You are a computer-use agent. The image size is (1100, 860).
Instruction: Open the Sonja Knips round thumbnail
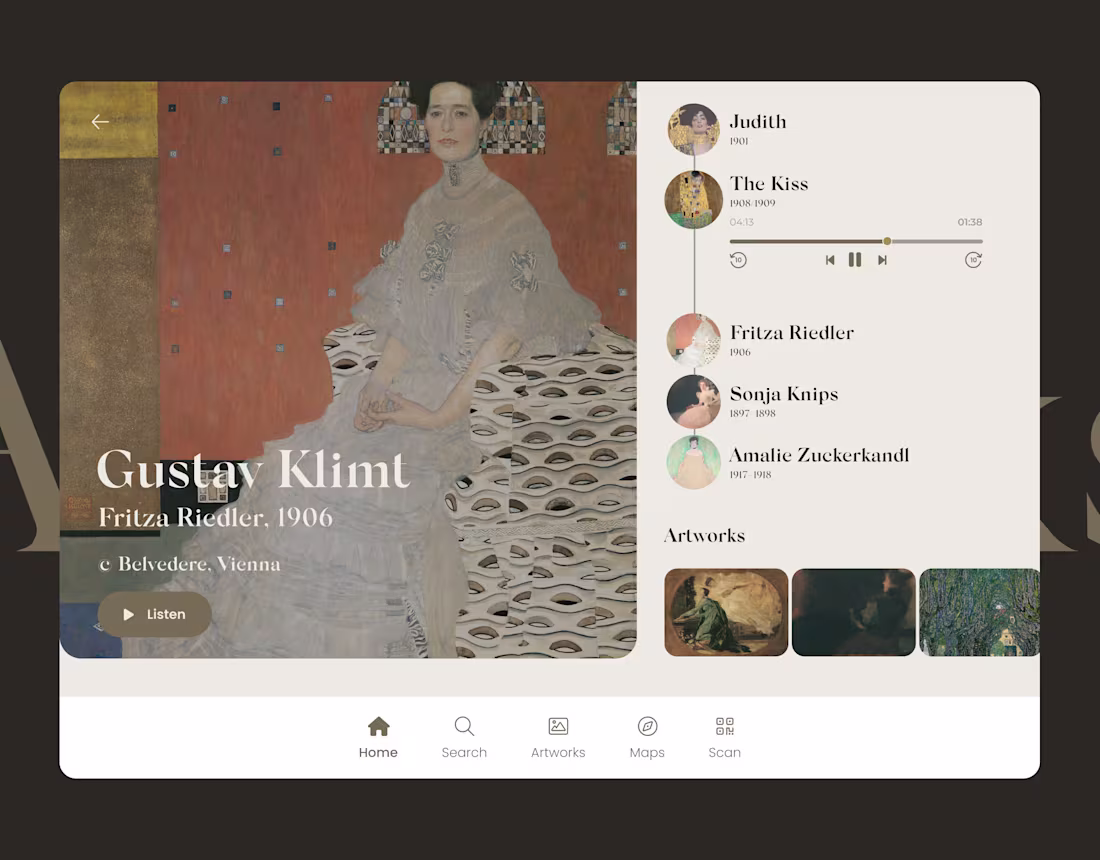point(694,401)
